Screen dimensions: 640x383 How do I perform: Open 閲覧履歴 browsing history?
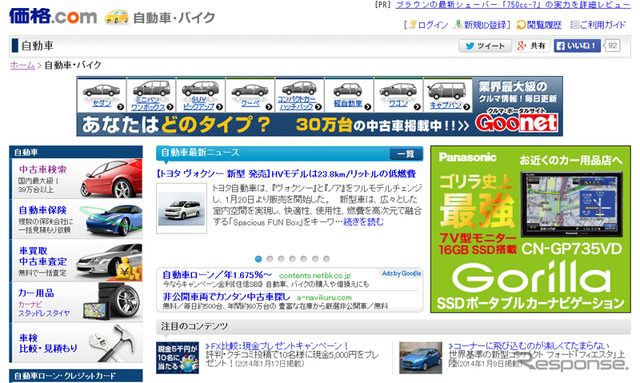(544, 25)
